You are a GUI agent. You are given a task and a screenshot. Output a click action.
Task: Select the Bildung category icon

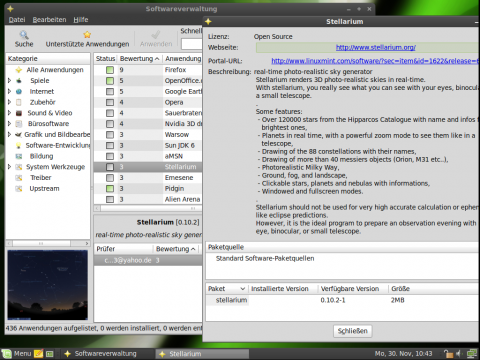click(x=19, y=156)
